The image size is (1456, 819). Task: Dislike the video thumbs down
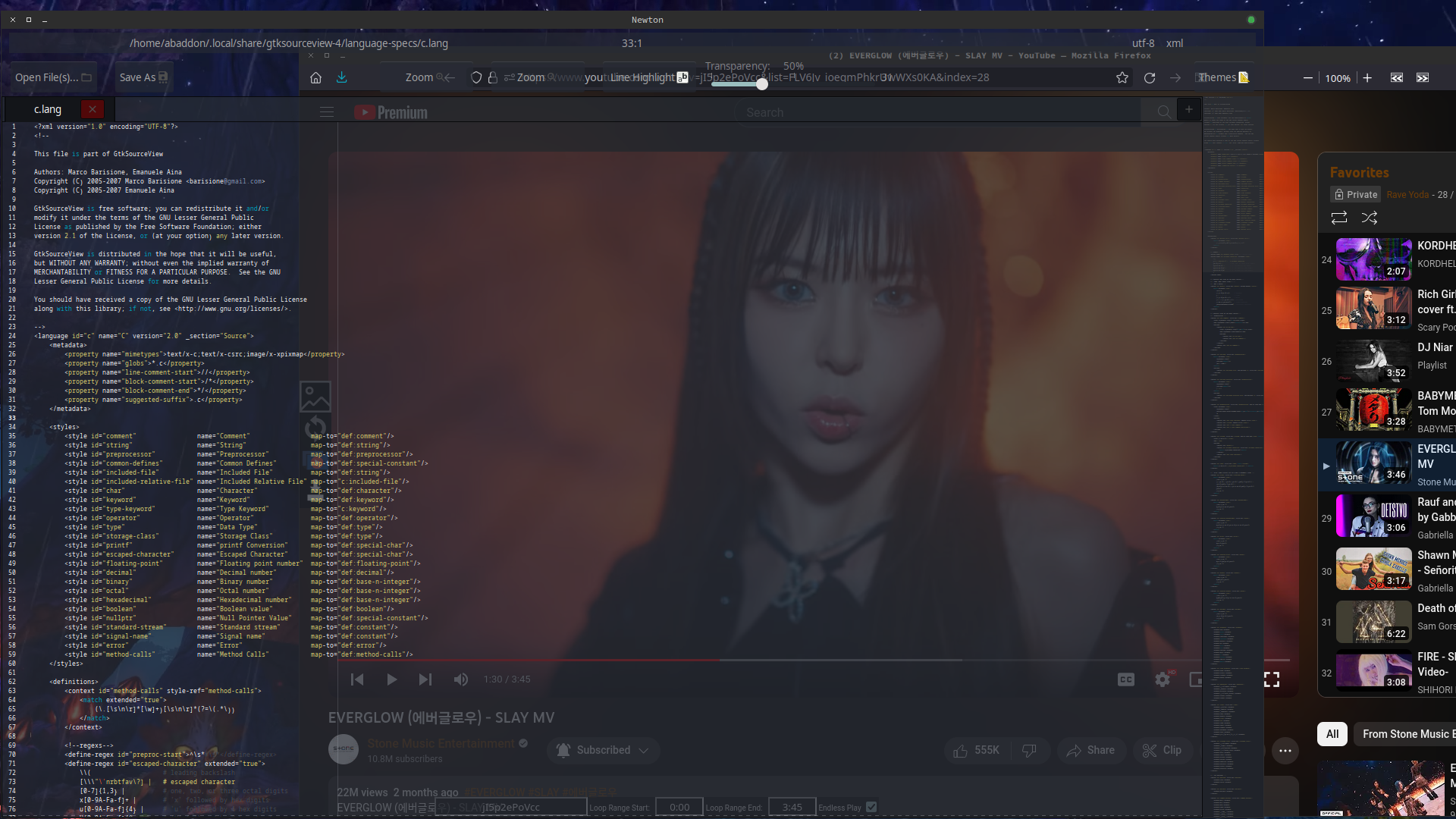(1029, 750)
